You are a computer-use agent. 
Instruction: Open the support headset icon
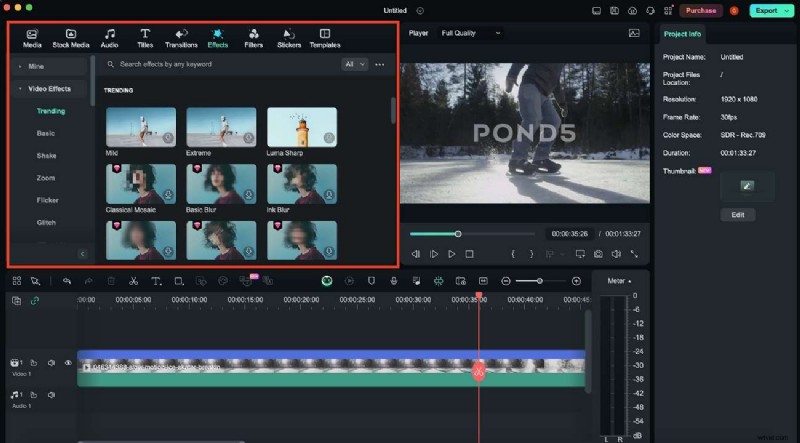(650, 11)
